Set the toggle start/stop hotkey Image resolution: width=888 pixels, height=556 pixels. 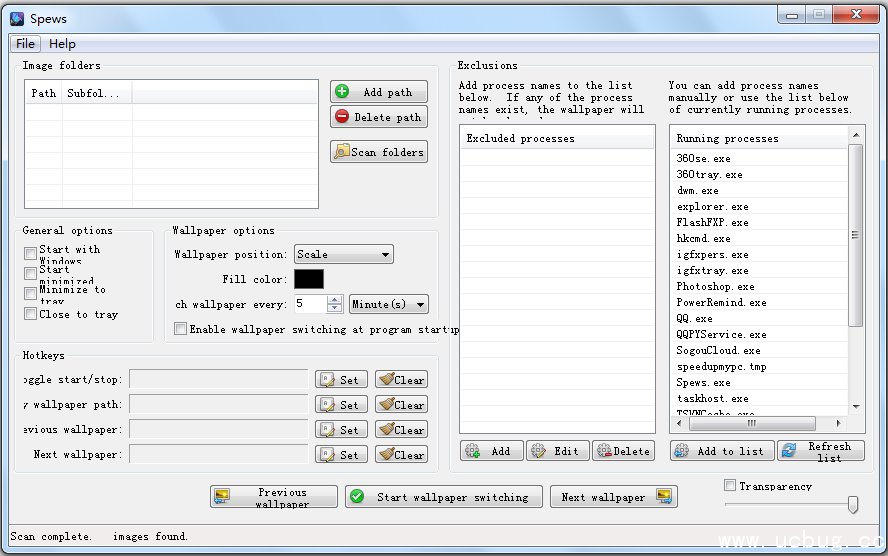tap(341, 379)
